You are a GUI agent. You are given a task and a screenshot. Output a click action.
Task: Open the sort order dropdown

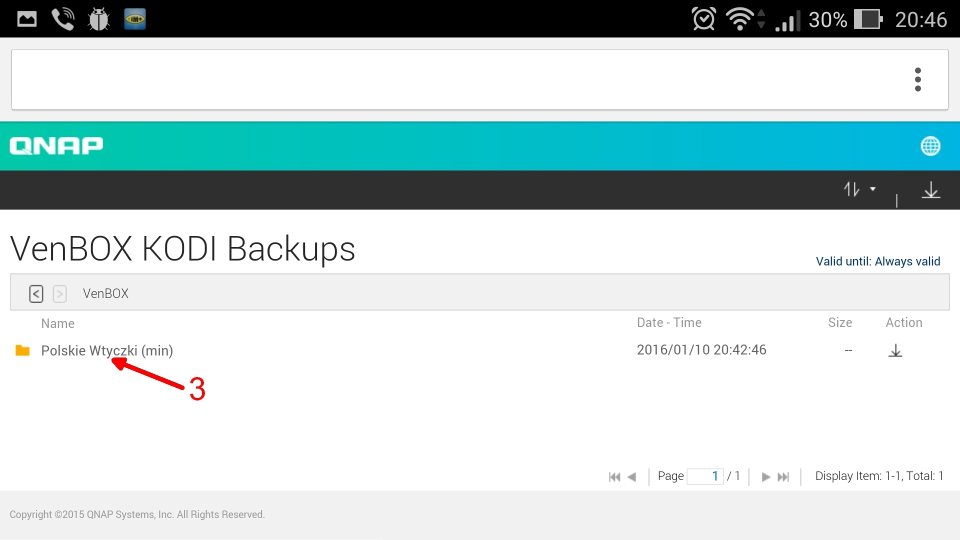[x=859, y=189]
